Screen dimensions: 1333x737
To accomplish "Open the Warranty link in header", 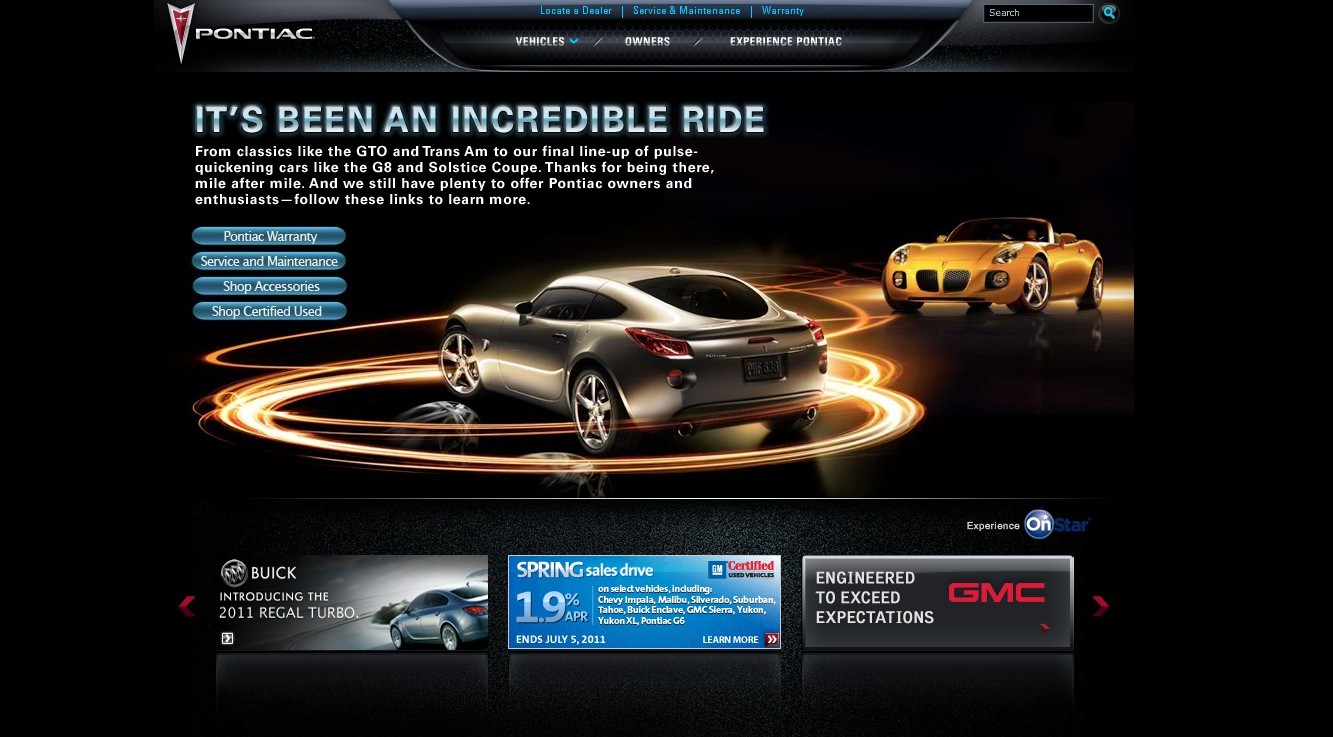I will pyautogui.click(x=783, y=11).
